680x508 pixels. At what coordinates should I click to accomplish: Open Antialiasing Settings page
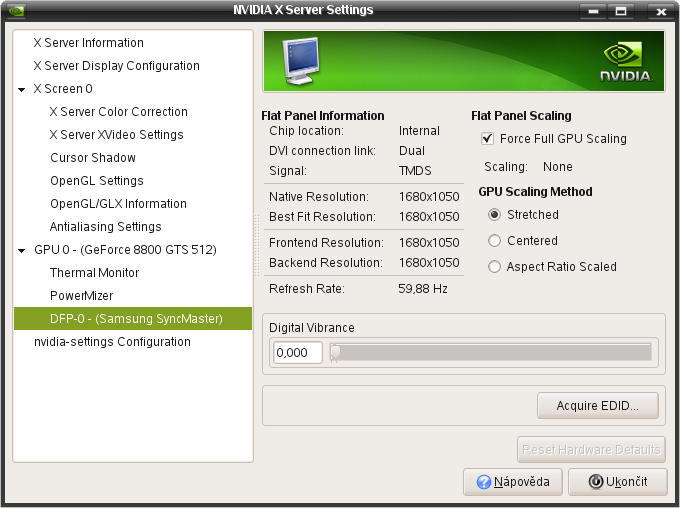(105, 226)
